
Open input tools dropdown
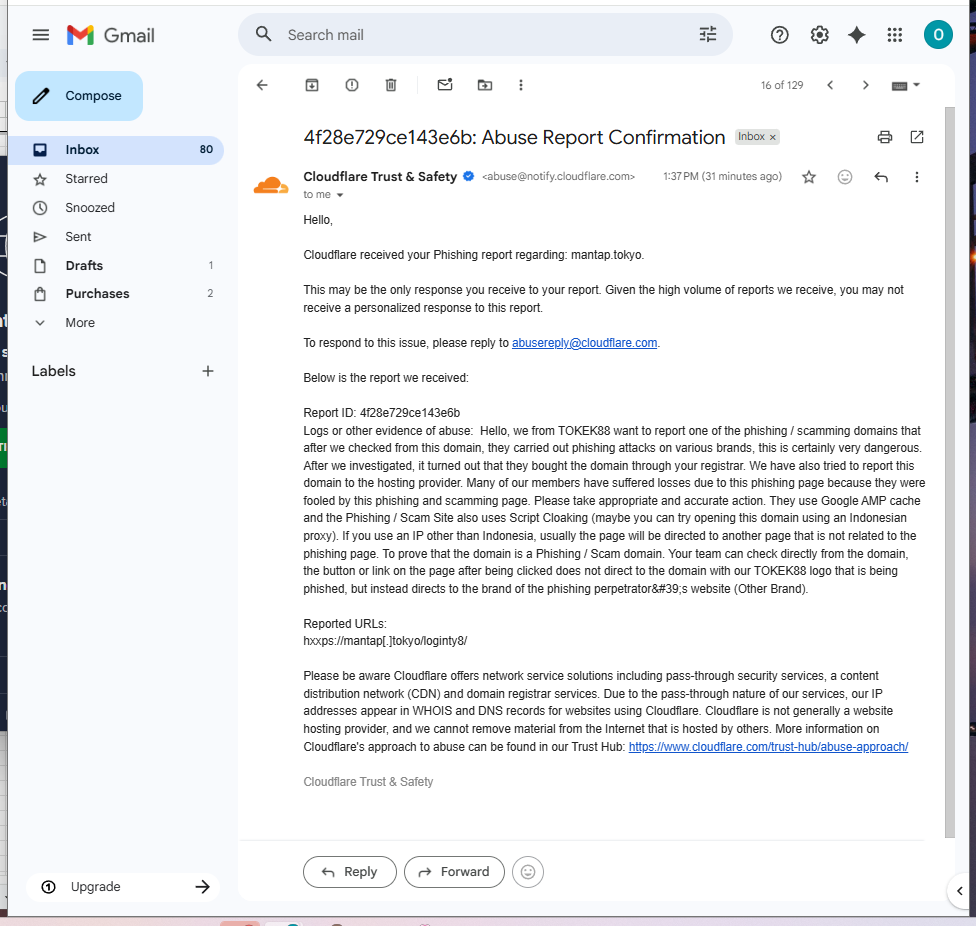pyautogui.click(x=906, y=85)
